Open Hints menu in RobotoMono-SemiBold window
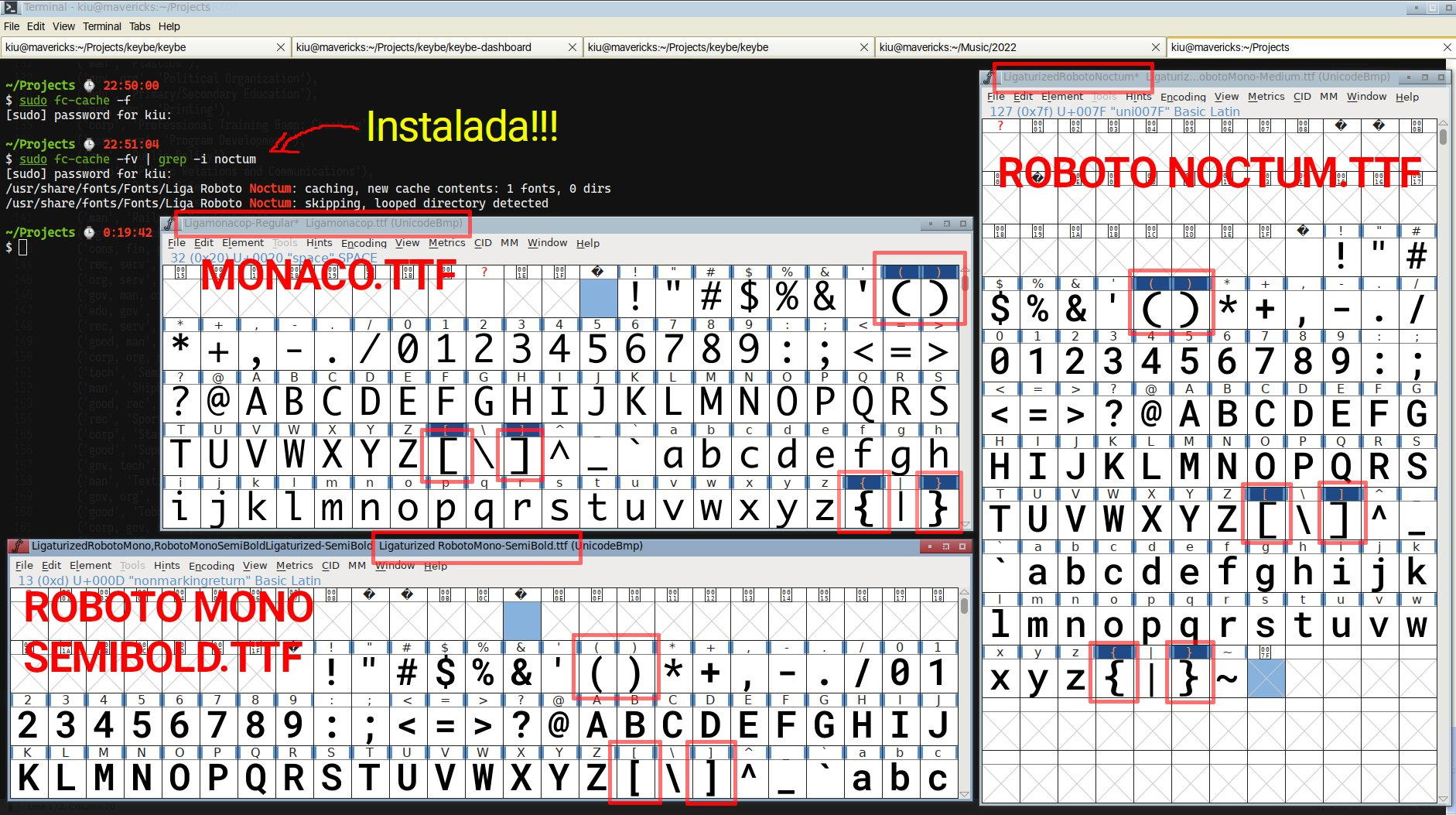Screen dimensions: 1456x815 166,566
